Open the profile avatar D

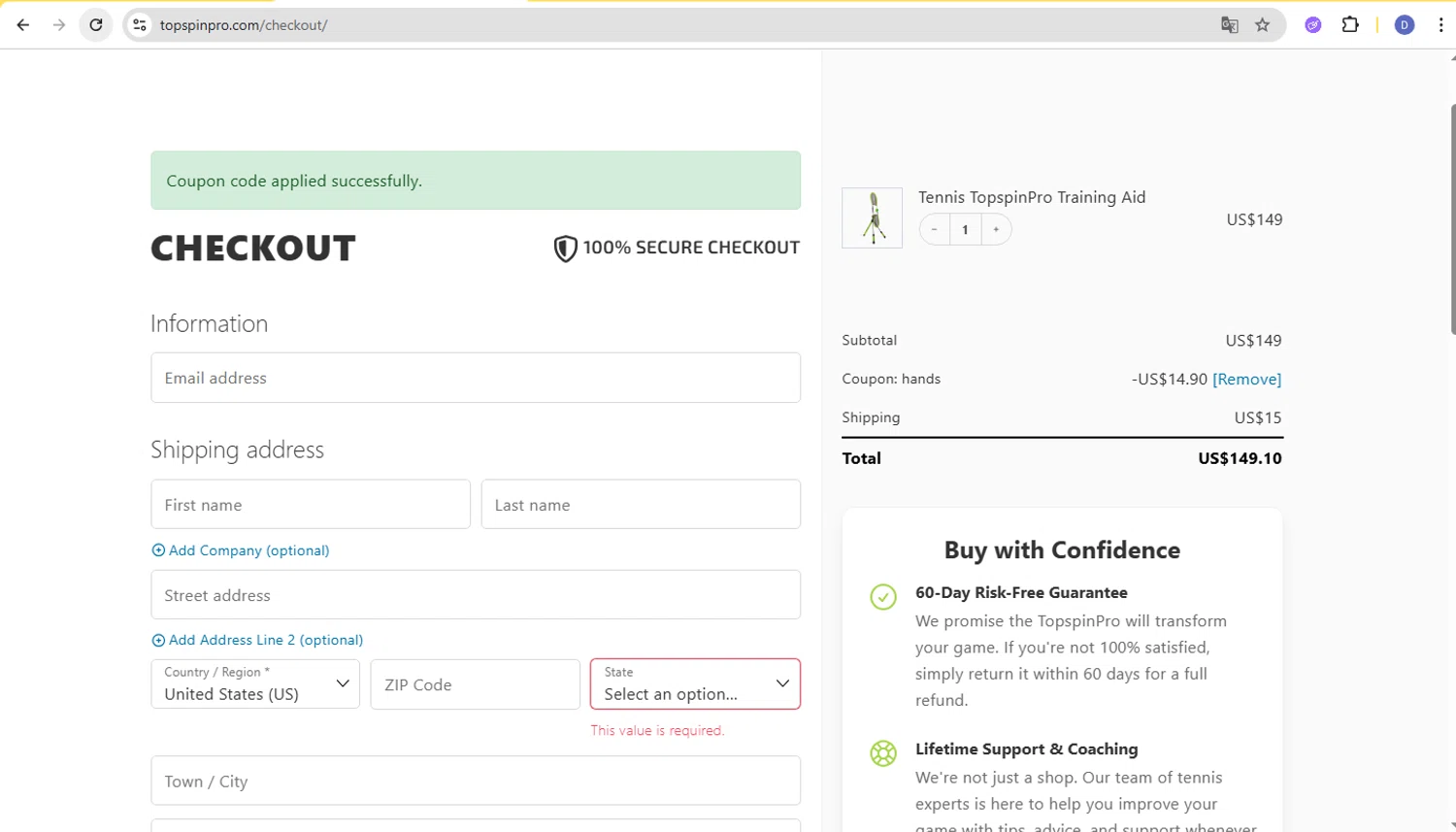point(1405,25)
